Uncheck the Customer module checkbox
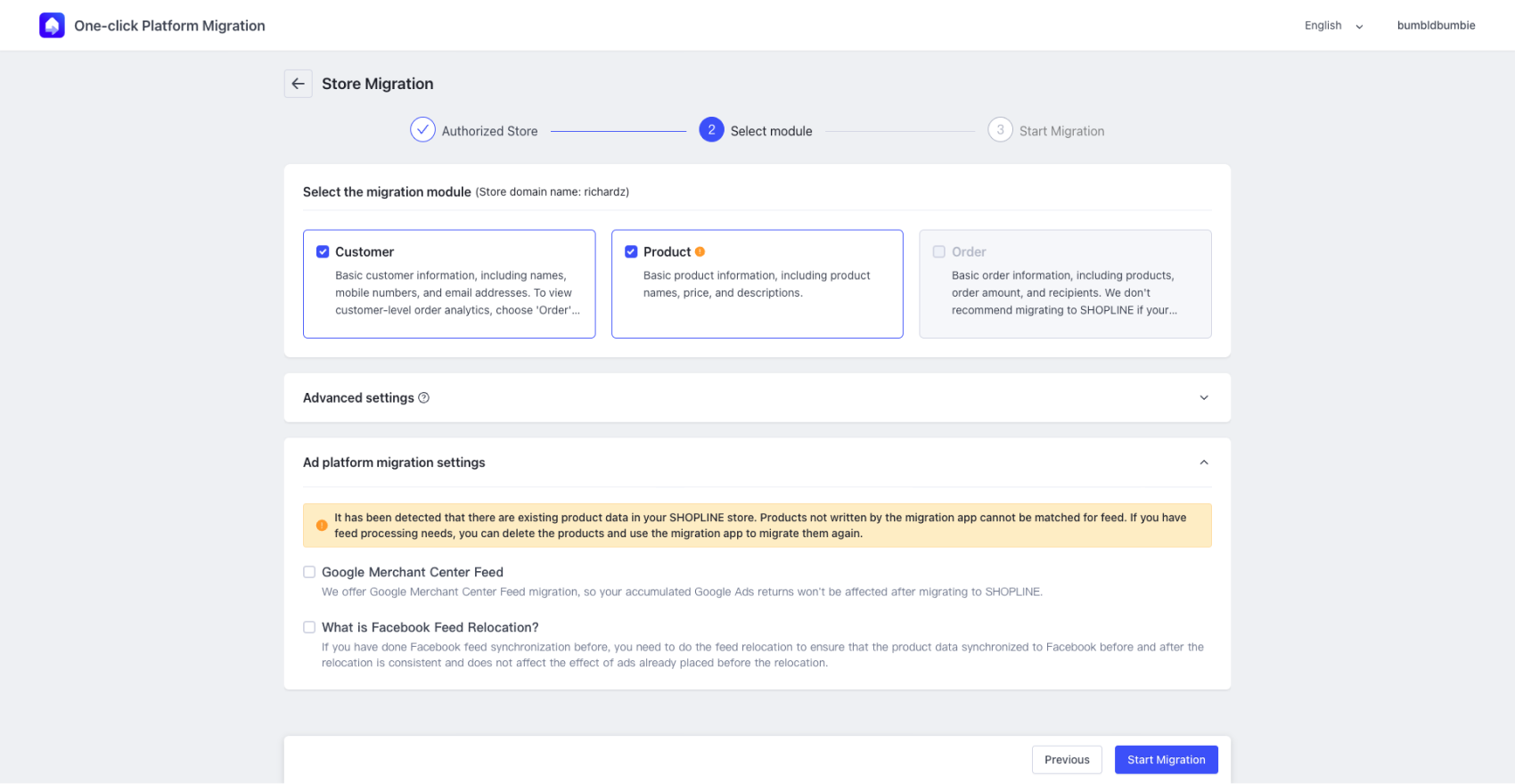Image resolution: width=1515 pixels, height=784 pixels. 323,252
